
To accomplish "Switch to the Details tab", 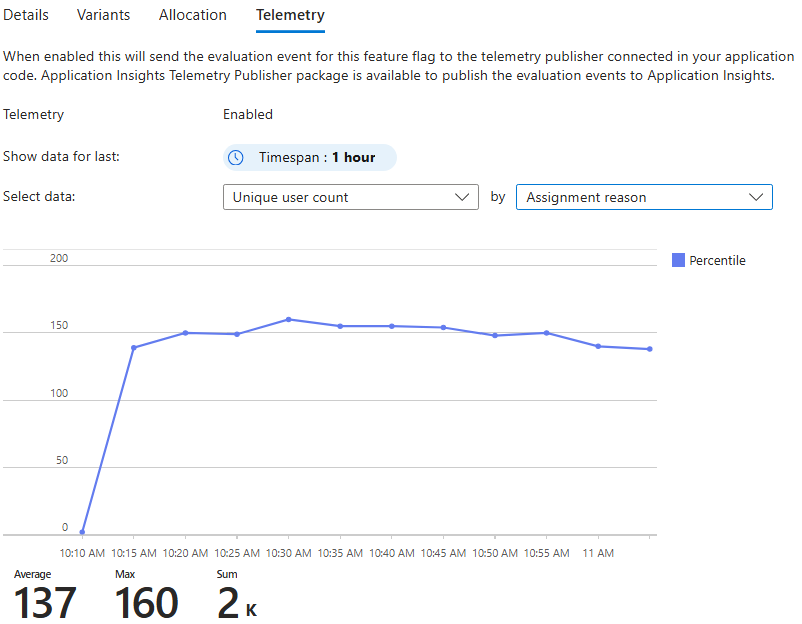I will [x=26, y=15].
